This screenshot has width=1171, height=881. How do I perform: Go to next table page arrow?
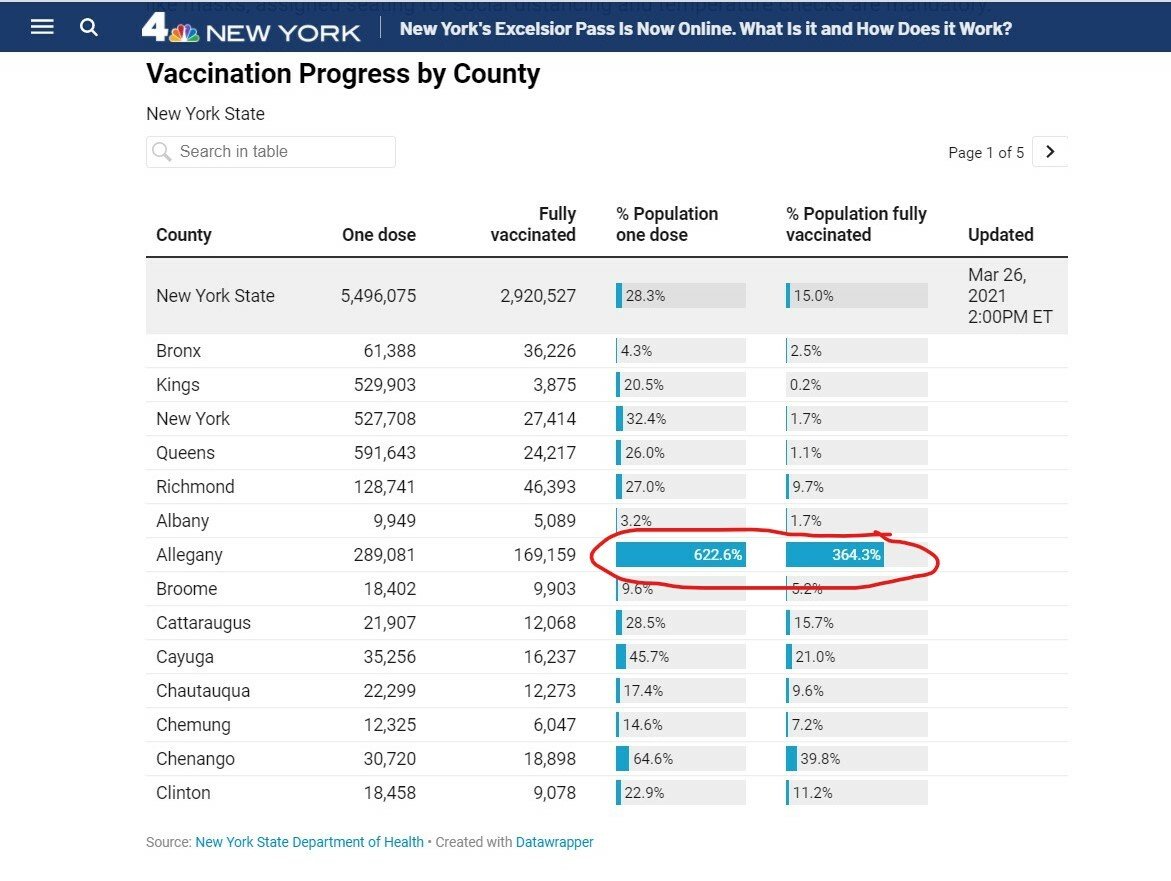coord(1049,152)
